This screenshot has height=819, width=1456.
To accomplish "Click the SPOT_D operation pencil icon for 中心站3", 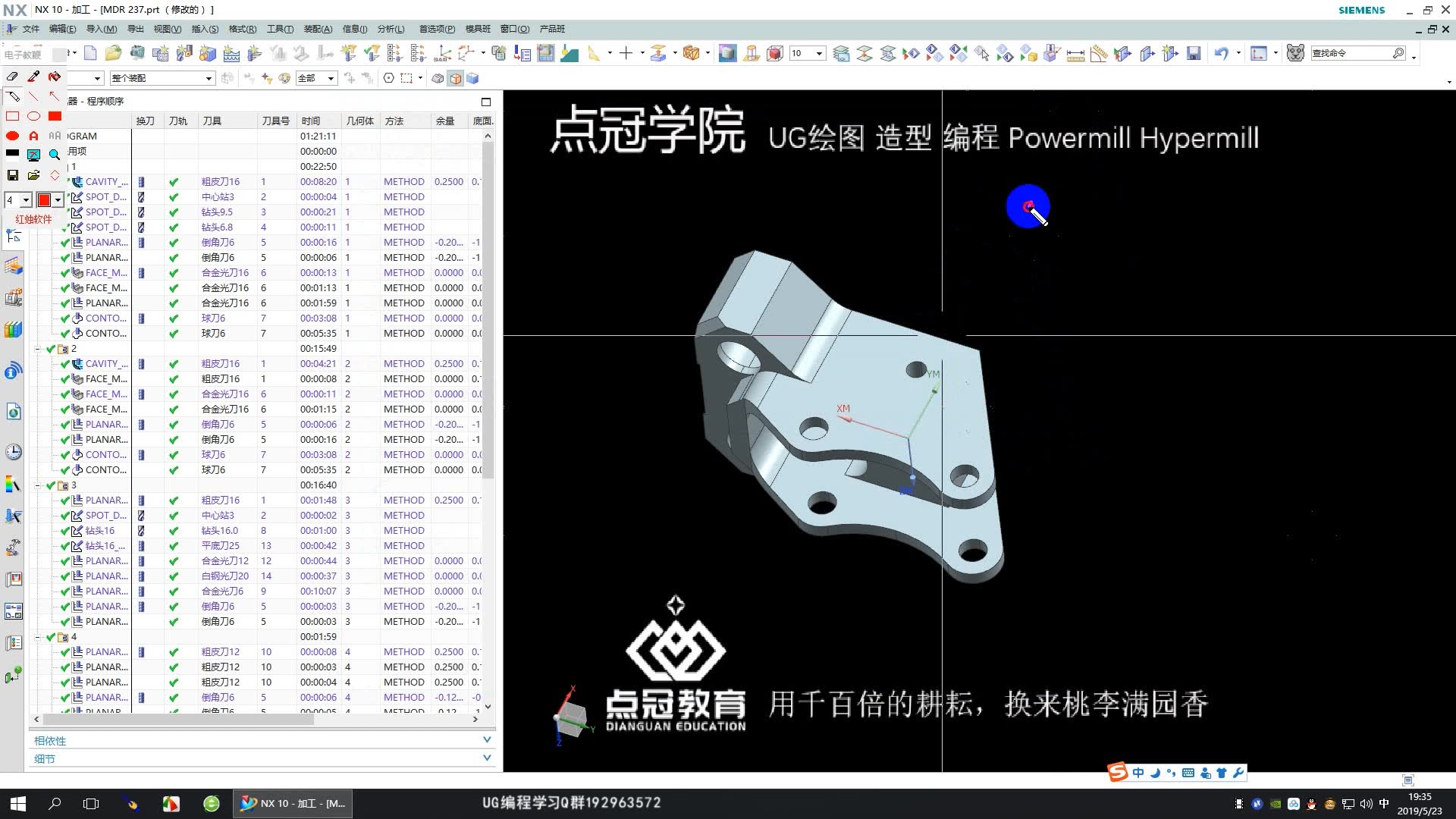I will (x=78, y=197).
